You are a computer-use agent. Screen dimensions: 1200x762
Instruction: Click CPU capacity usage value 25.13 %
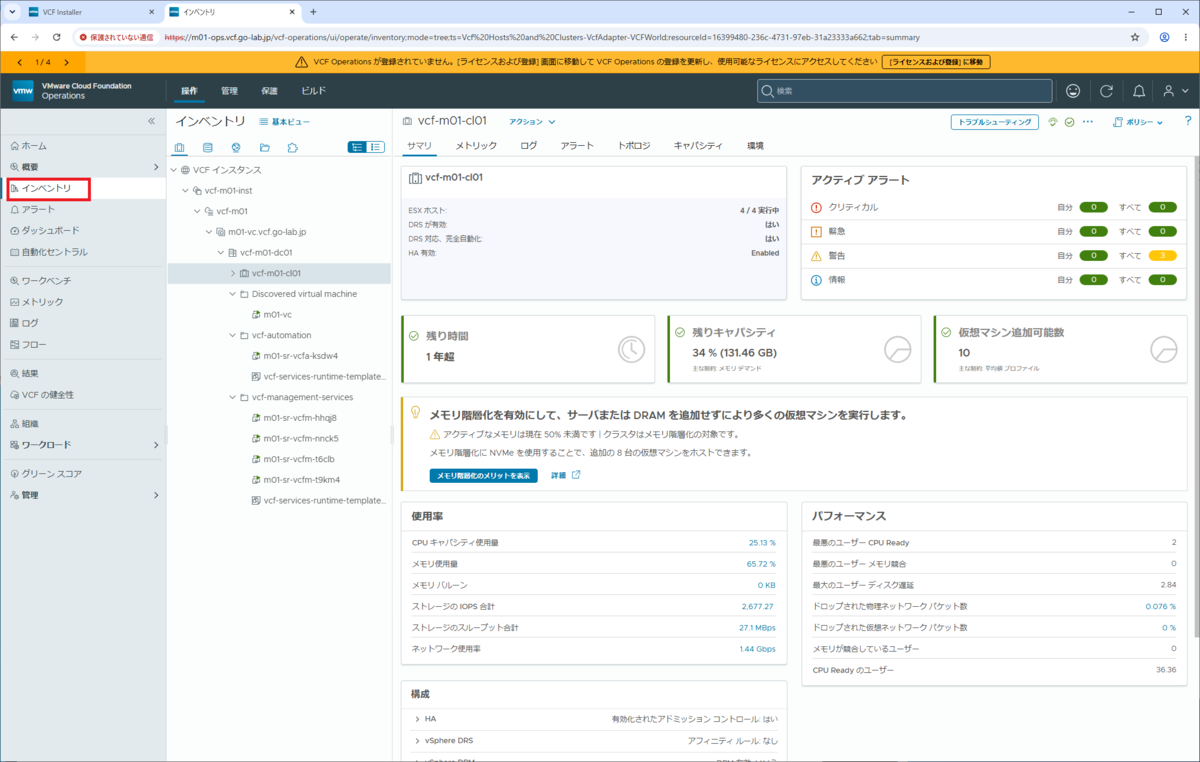click(762, 542)
